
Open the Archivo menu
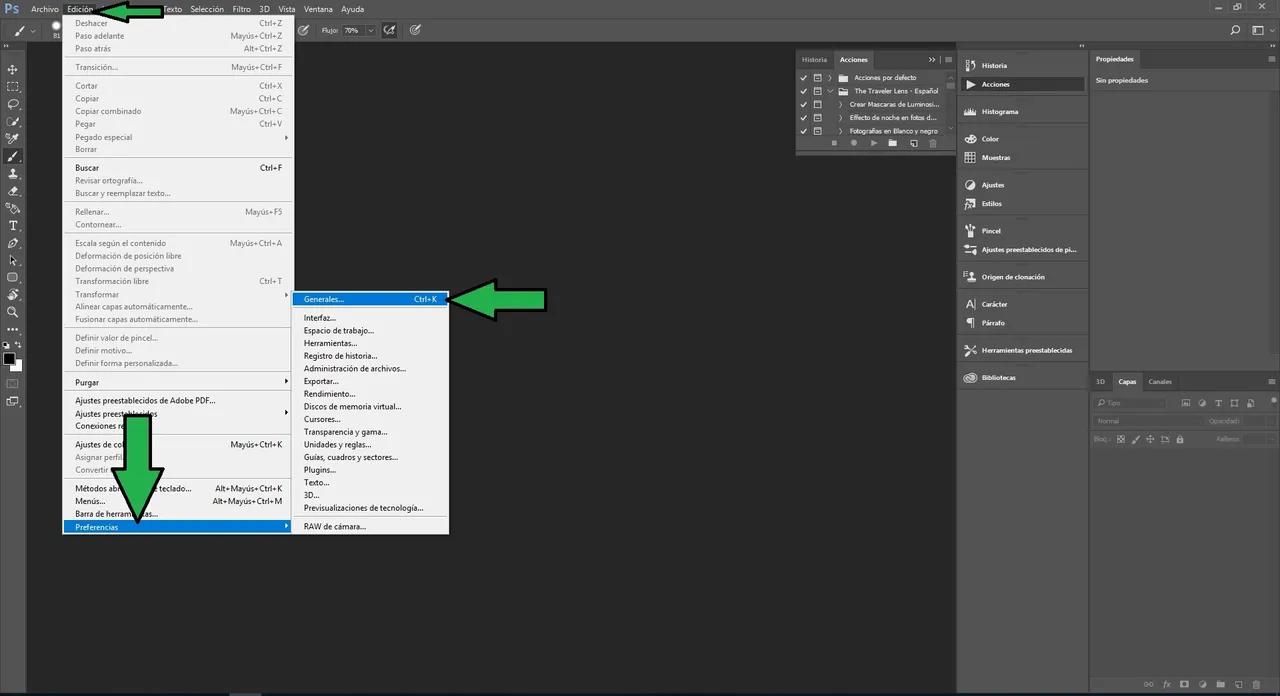(x=45, y=9)
